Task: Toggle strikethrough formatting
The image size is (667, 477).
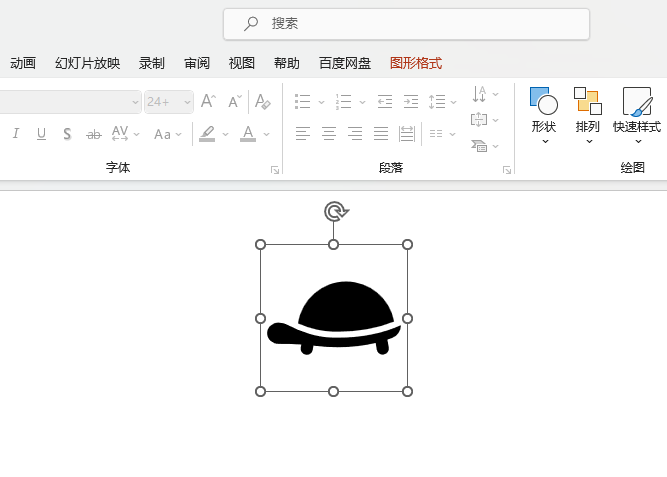Action: 94,134
